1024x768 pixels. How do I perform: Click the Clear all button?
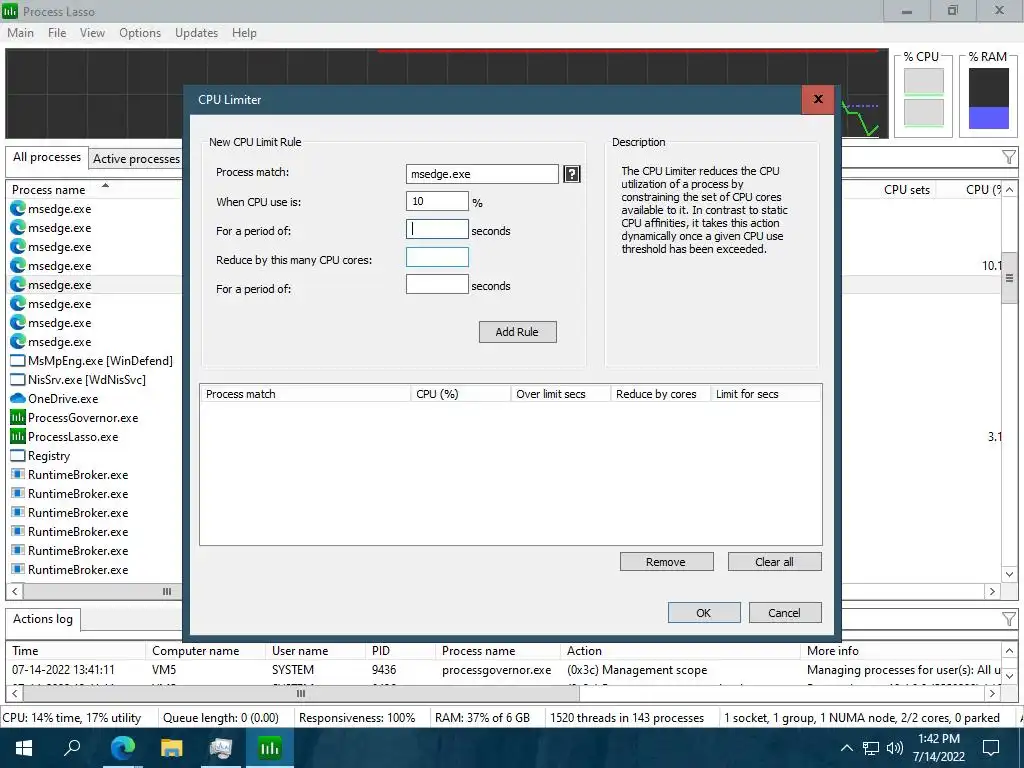[x=775, y=562]
